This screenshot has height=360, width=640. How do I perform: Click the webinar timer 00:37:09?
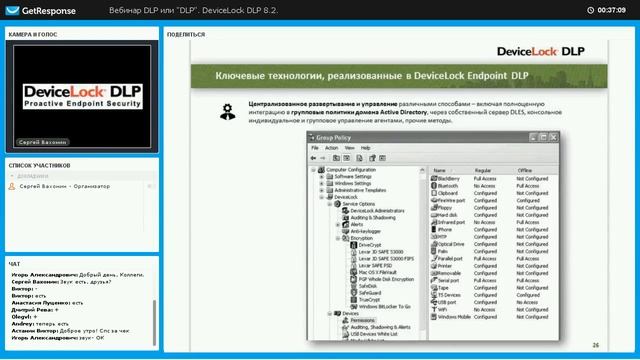(611, 10)
